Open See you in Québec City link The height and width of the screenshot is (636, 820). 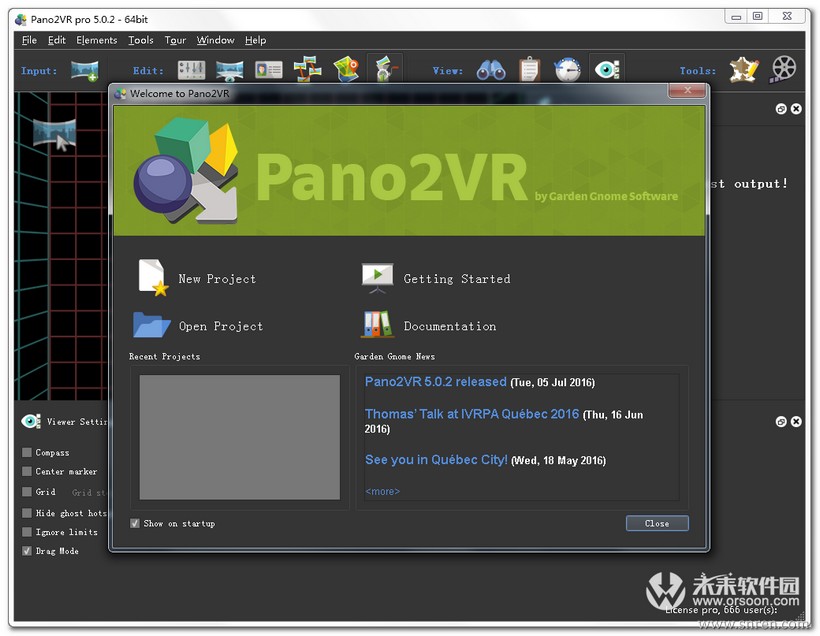436,460
